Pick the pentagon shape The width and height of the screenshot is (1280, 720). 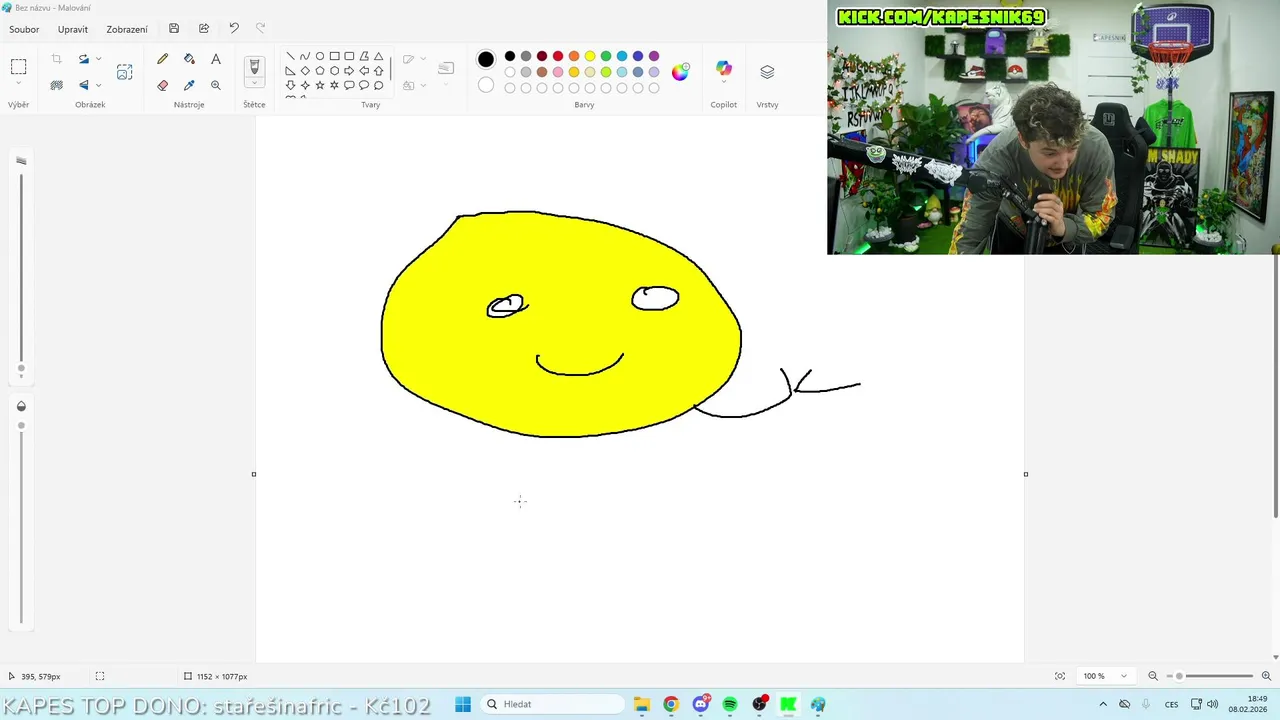320,71
